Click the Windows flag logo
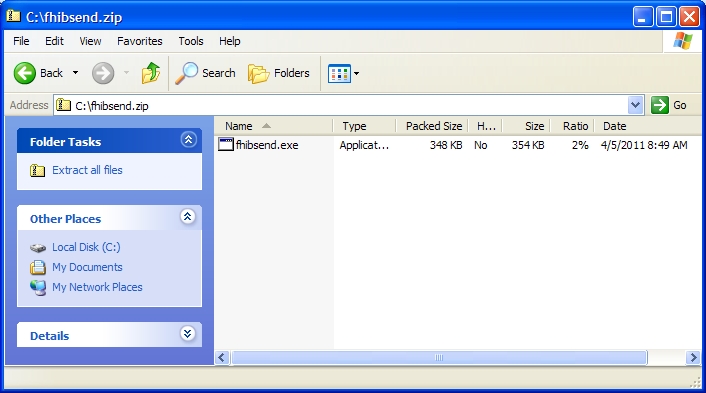Screen dimensions: 706x393 [683, 41]
